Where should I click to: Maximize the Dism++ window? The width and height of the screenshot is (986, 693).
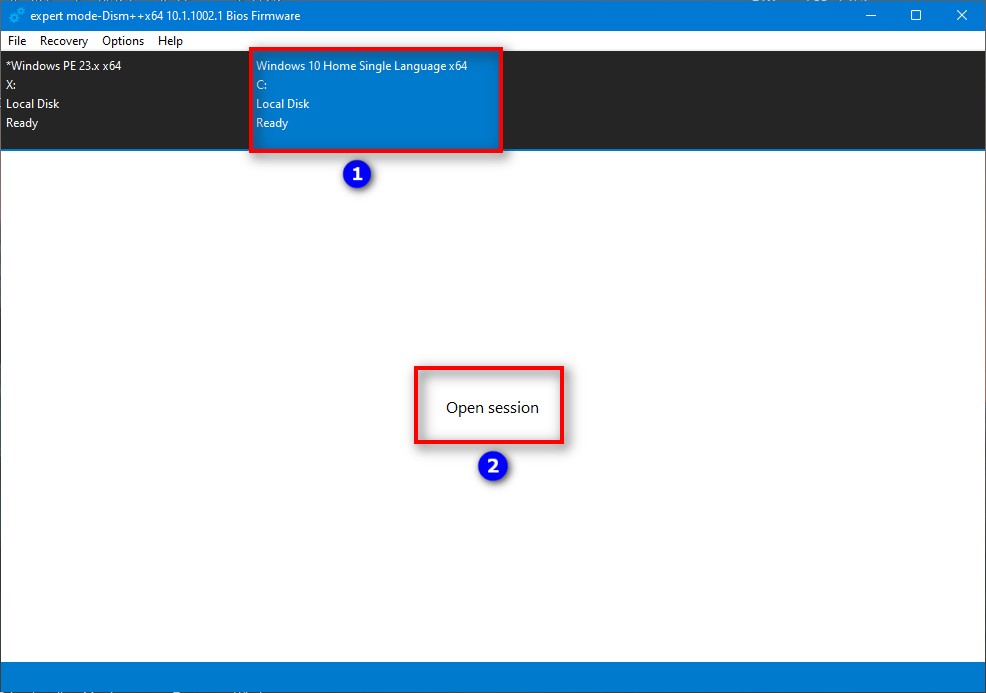pyautogui.click(x=915, y=15)
